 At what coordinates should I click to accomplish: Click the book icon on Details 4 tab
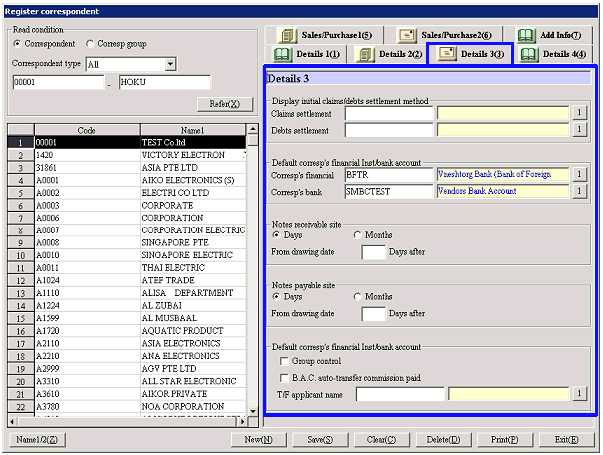[x=529, y=54]
